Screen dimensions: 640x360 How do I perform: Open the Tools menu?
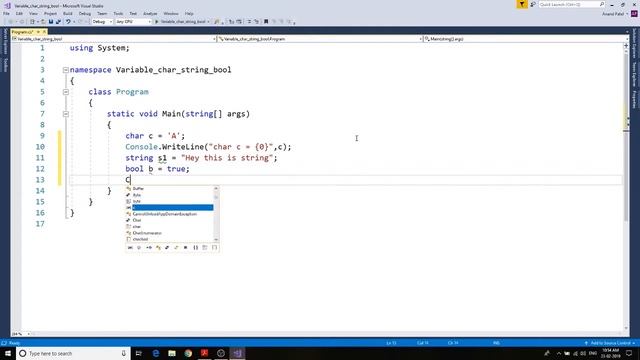pyautogui.click(x=118, y=13)
